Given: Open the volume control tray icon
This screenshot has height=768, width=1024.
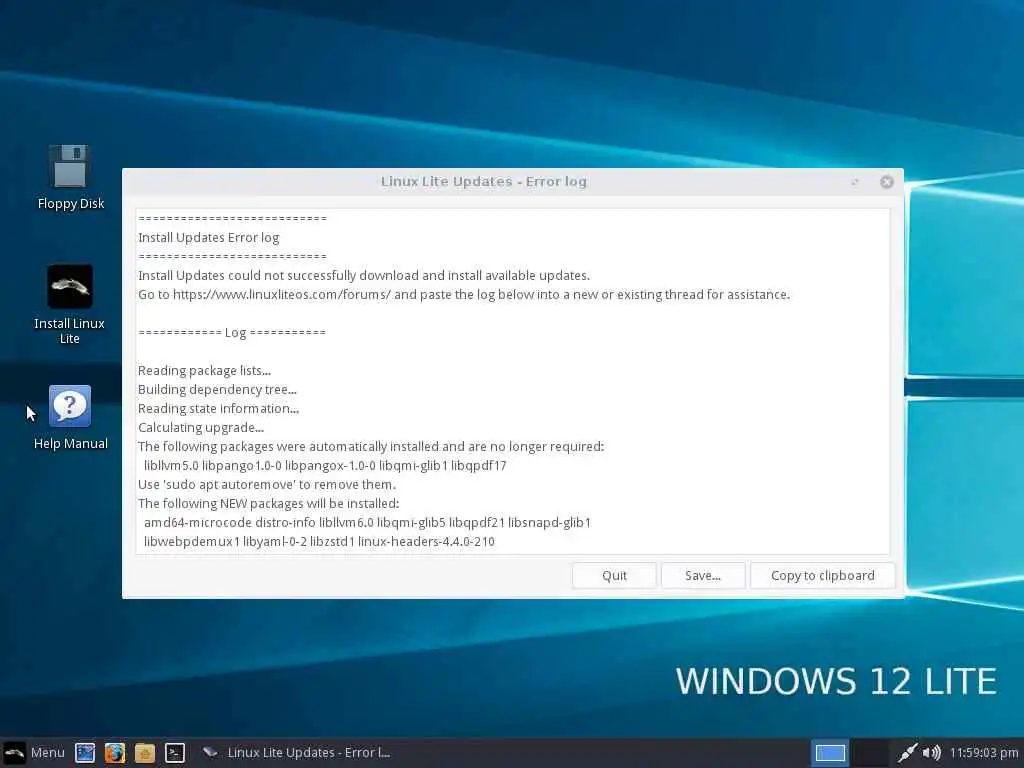Looking at the screenshot, I should [x=931, y=752].
